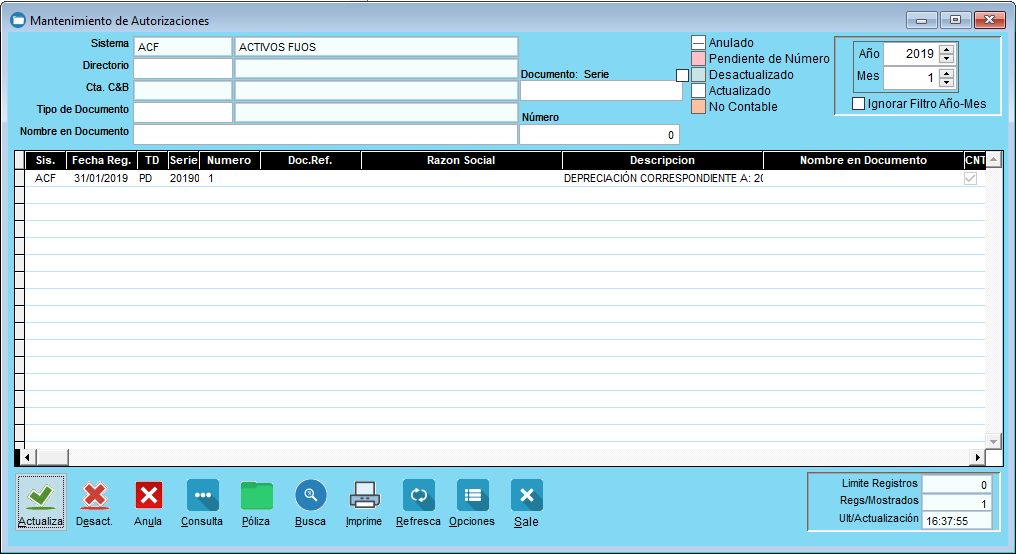Click the Pendiente de Número pink swatch

699,59
